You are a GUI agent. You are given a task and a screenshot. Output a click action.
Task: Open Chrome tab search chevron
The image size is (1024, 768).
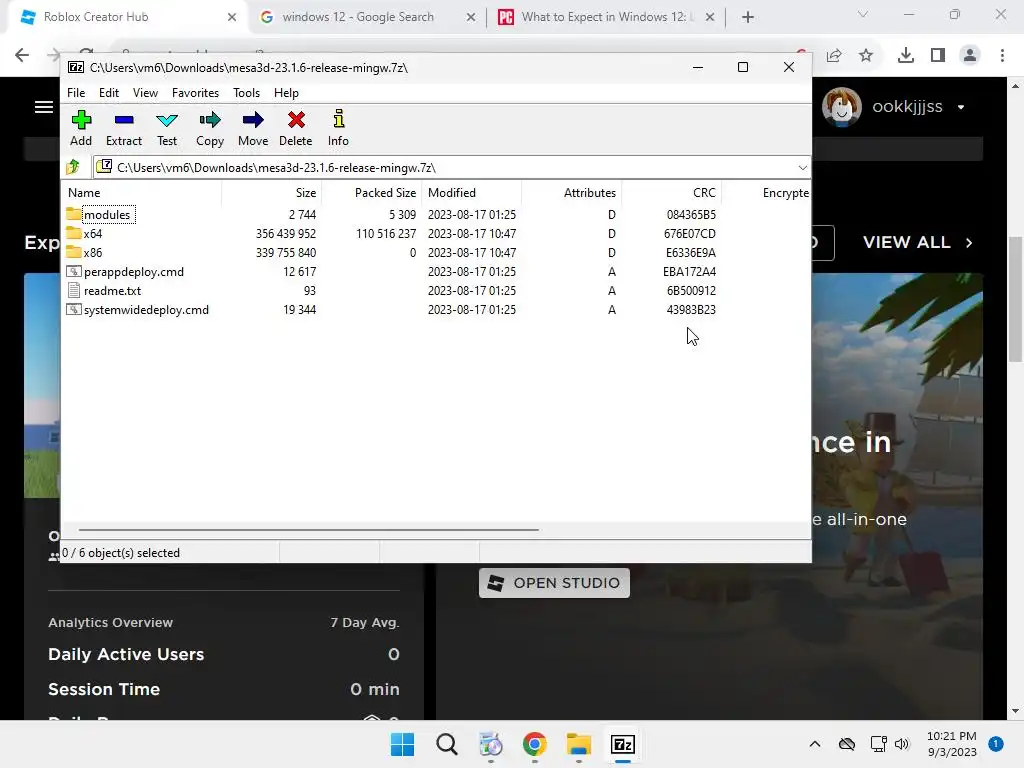coord(863,14)
